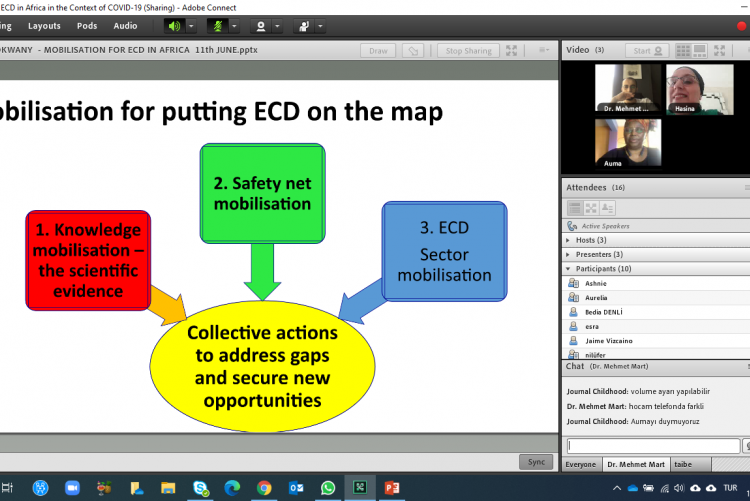The width and height of the screenshot is (750, 501).
Task: Toggle the webcam icon in toolbar
Action: coord(261,26)
